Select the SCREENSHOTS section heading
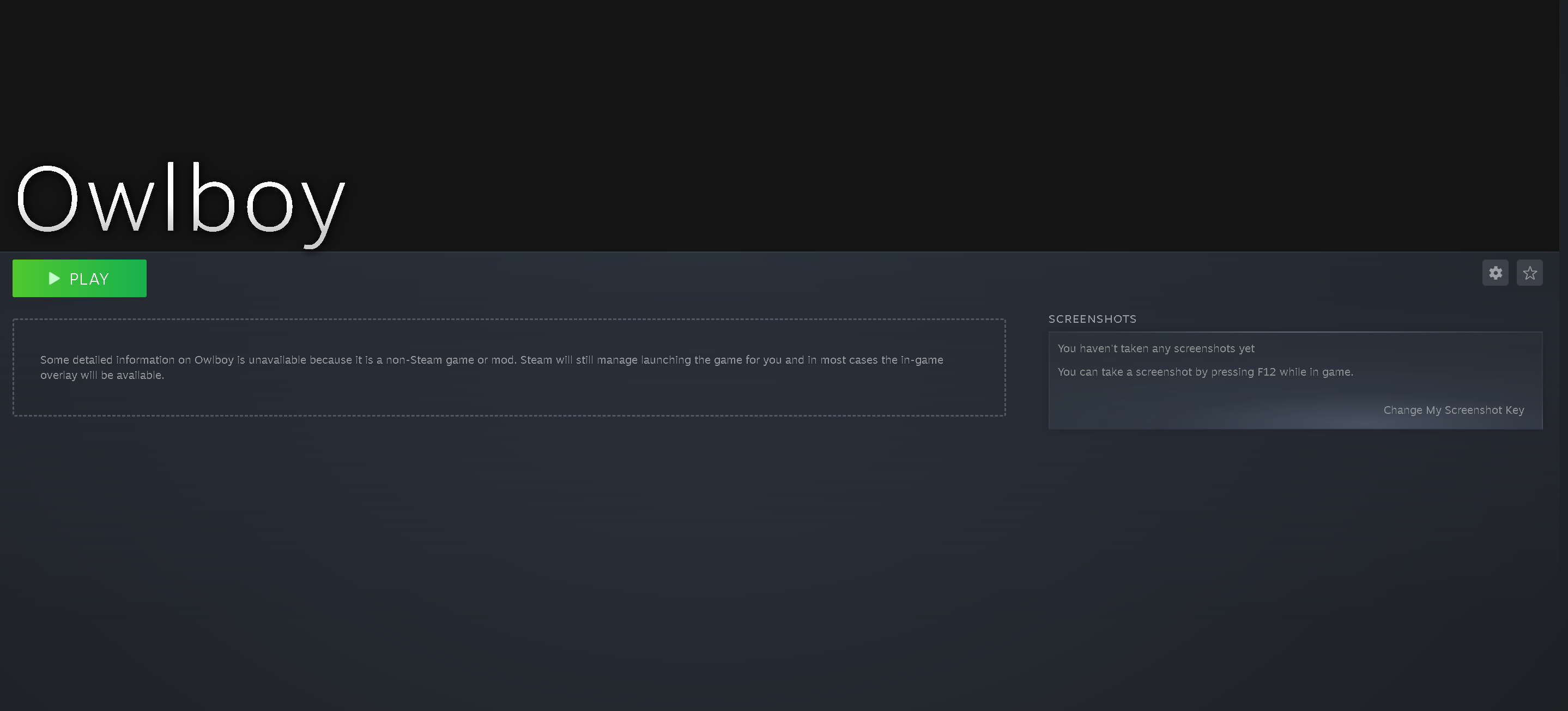 1092,319
